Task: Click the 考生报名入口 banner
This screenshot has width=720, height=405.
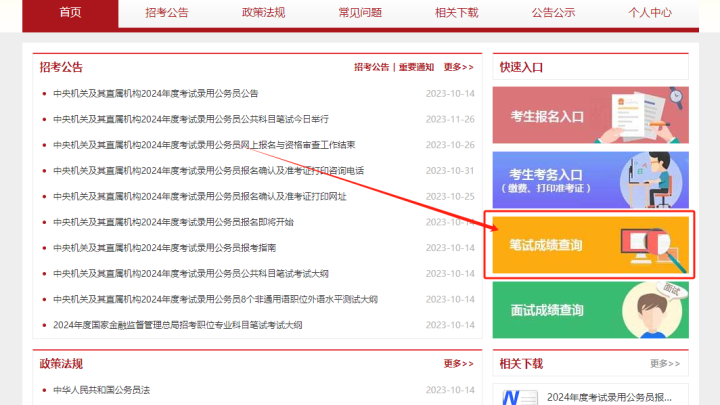Action: point(591,115)
